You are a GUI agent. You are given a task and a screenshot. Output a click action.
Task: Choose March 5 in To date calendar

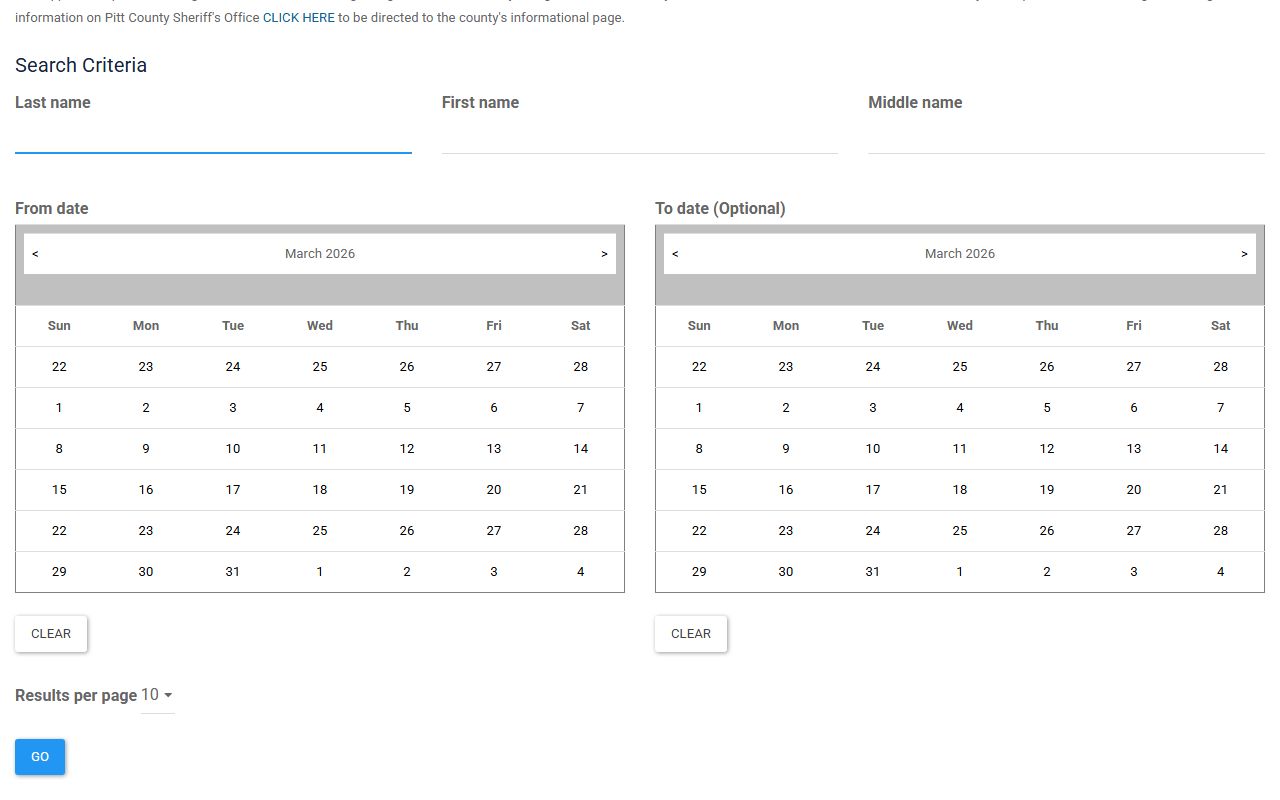1047,408
